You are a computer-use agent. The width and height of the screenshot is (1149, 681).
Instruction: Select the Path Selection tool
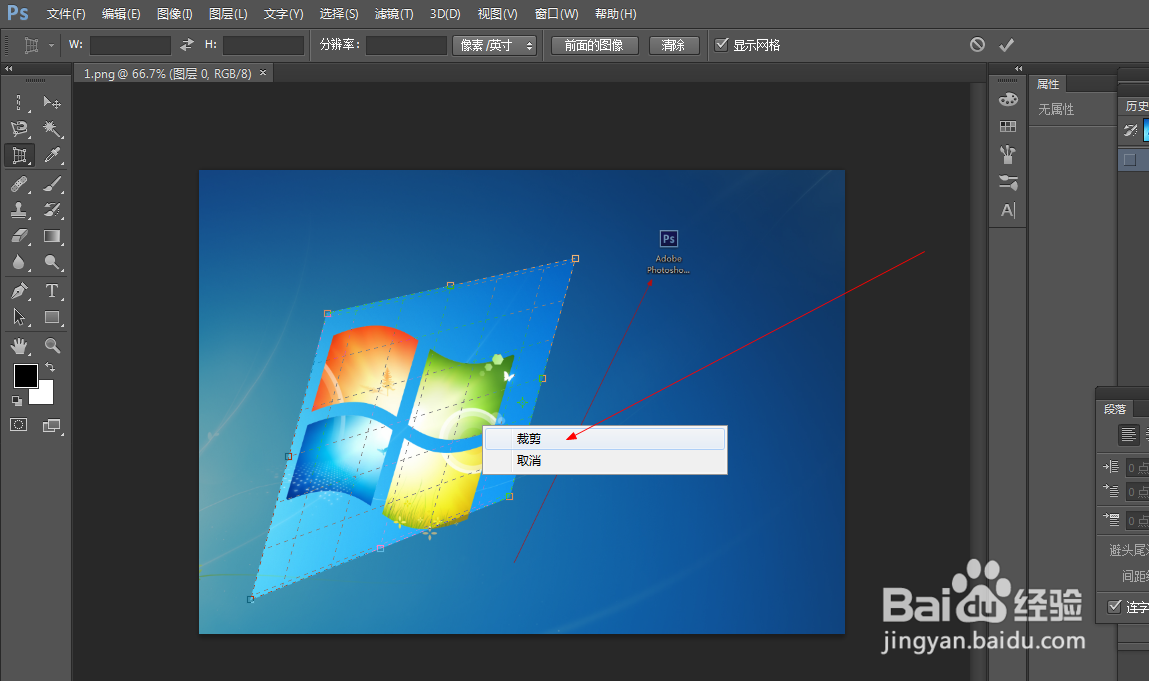point(19,317)
